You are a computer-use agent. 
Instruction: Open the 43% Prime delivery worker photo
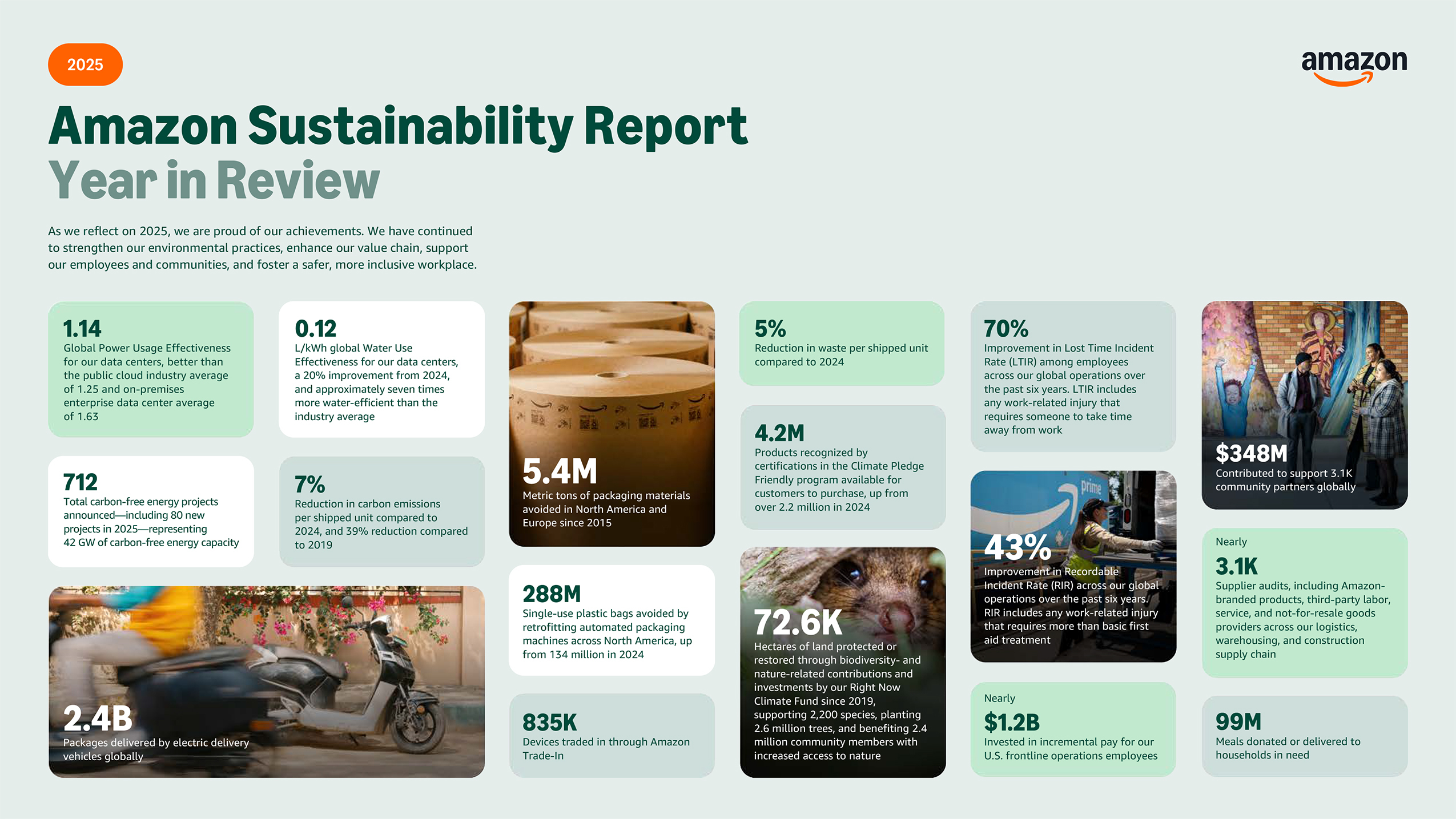(x=1073, y=566)
